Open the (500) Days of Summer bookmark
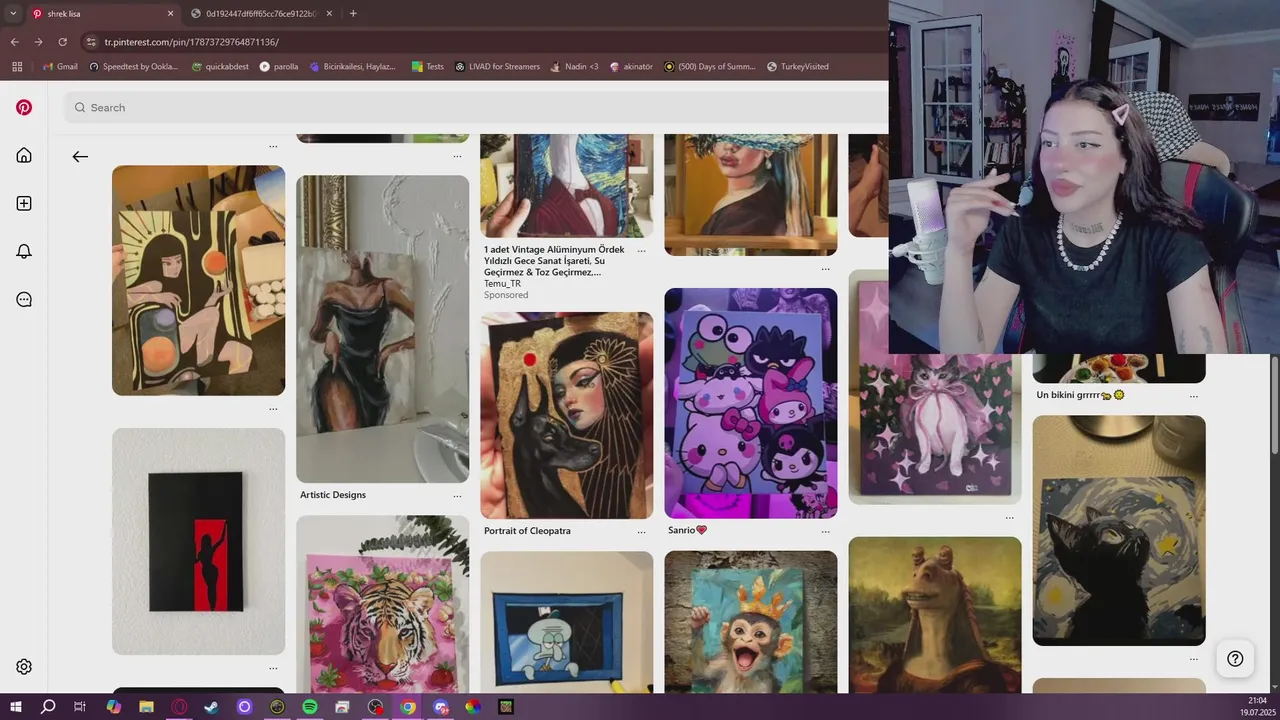1280x720 pixels. tap(709, 67)
